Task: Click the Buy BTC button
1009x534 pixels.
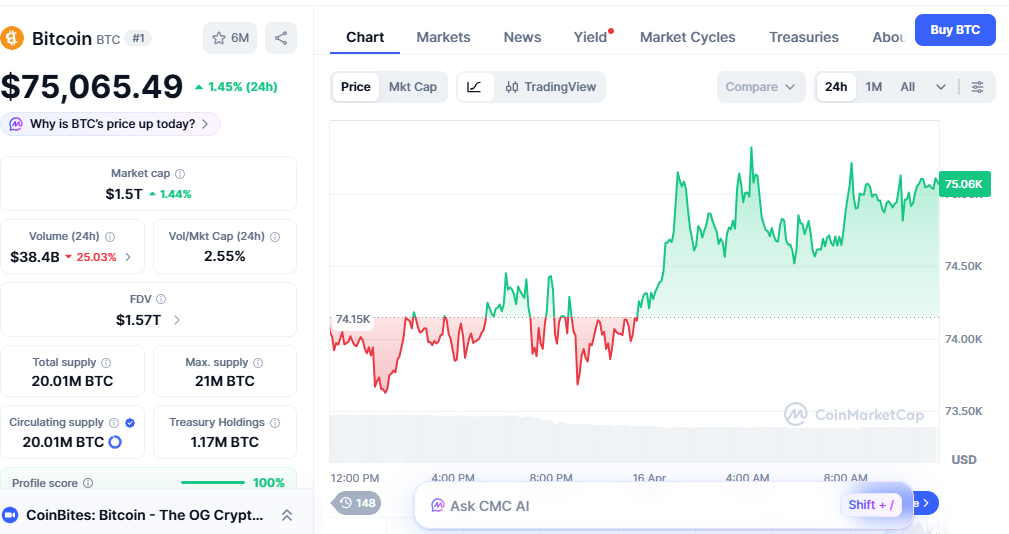Action: [x=954, y=30]
